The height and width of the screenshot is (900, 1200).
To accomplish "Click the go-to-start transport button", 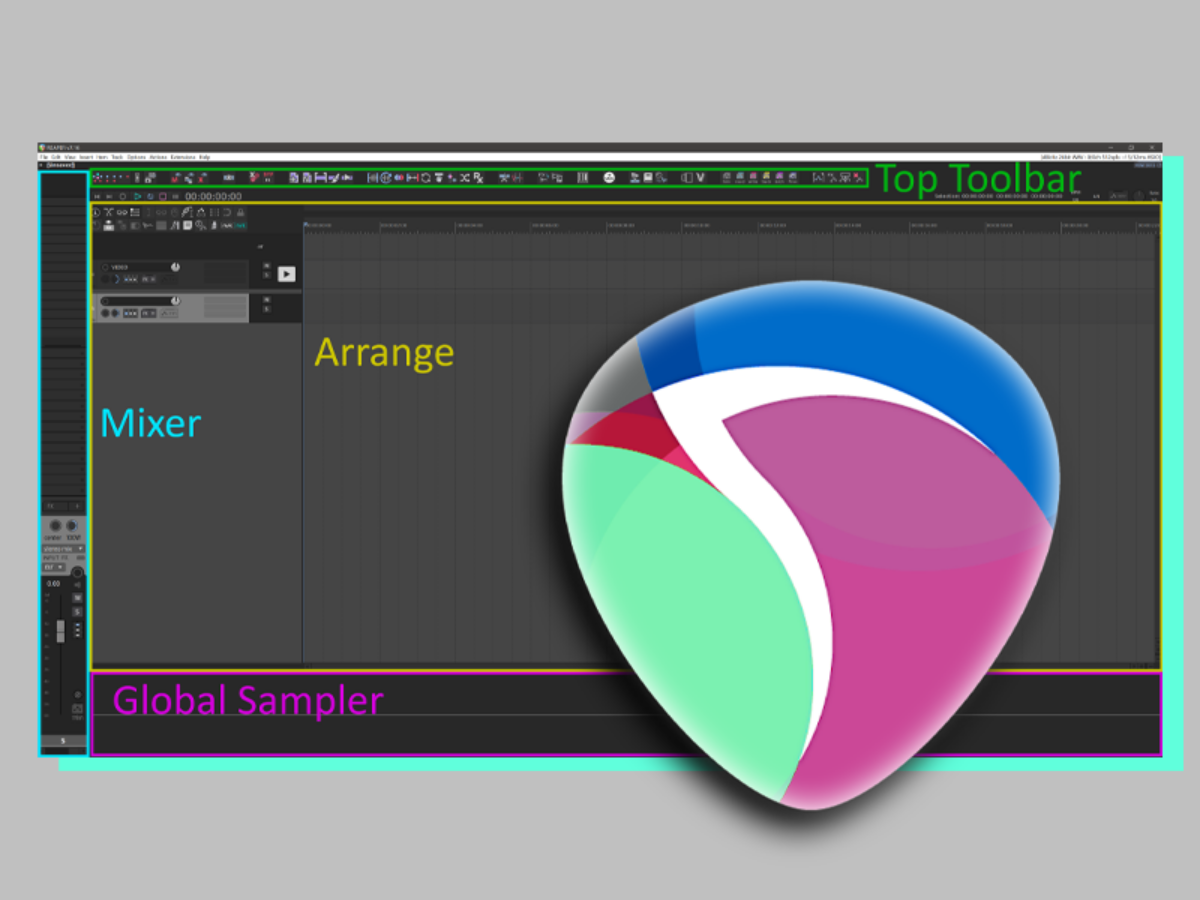I will (97, 197).
